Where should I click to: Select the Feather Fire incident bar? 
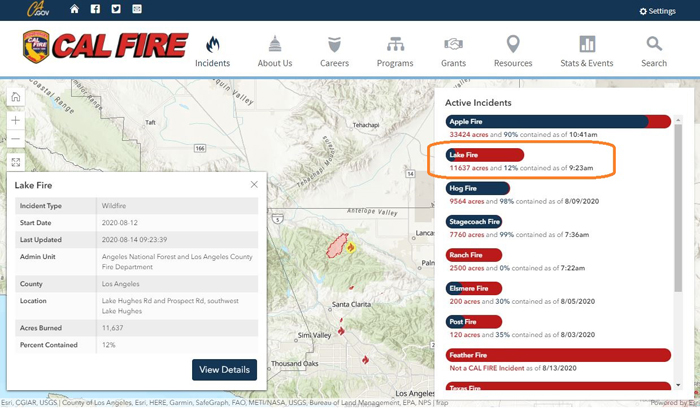(558, 355)
